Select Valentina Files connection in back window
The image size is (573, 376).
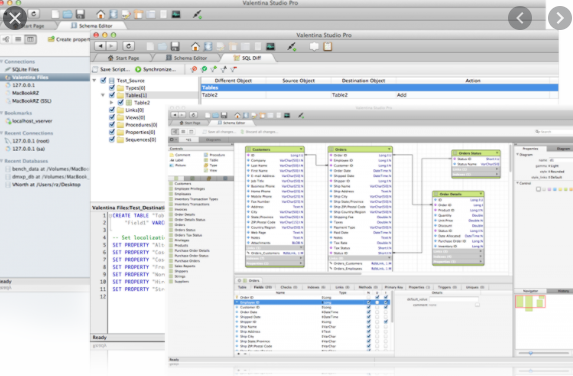pos(45,77)
